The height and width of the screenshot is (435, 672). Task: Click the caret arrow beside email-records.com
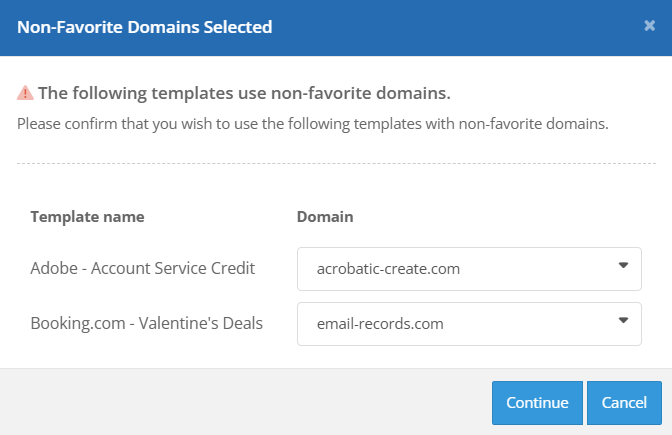(623, 321)
